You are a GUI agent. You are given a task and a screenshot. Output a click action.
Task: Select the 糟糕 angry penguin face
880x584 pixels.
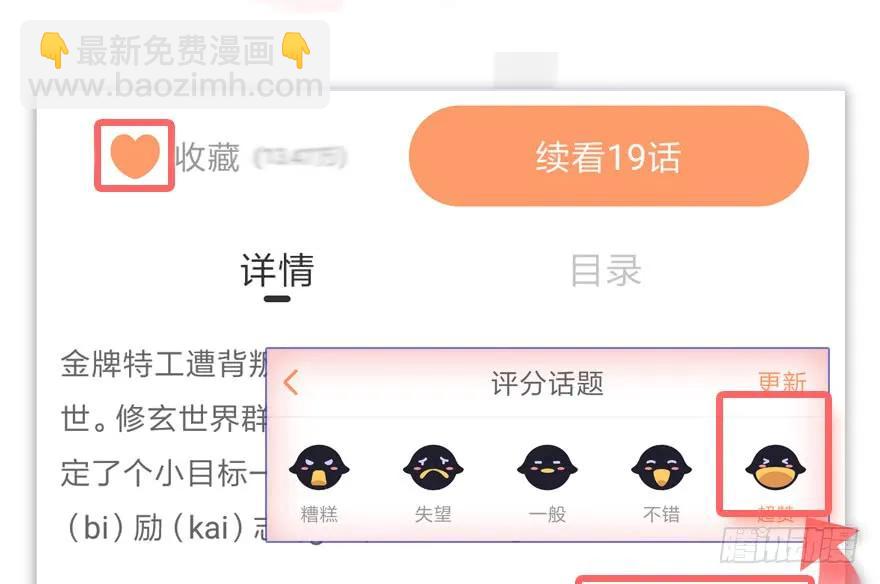(x=319, y=467)
